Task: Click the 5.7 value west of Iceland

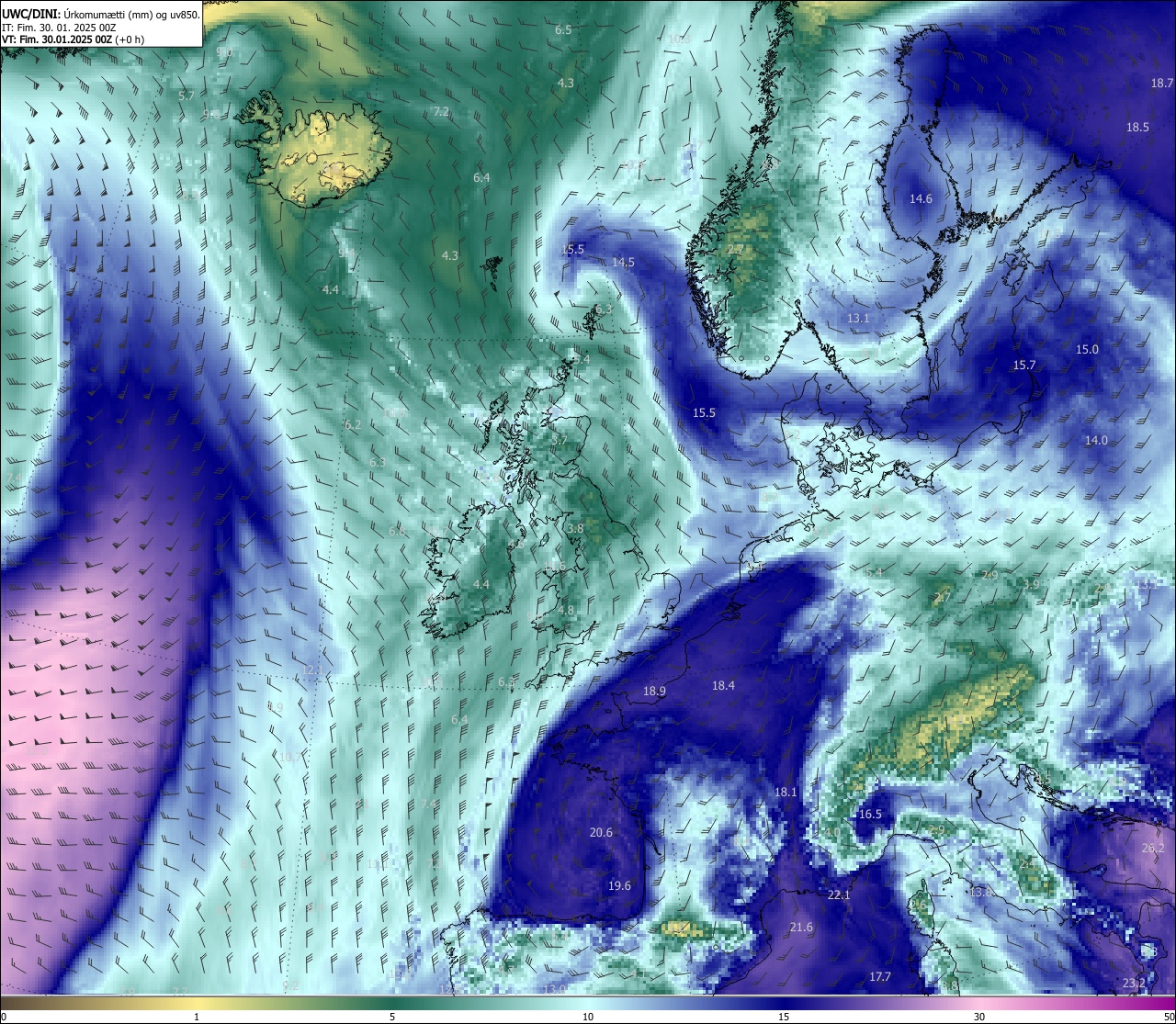Action: coord(187,95)
